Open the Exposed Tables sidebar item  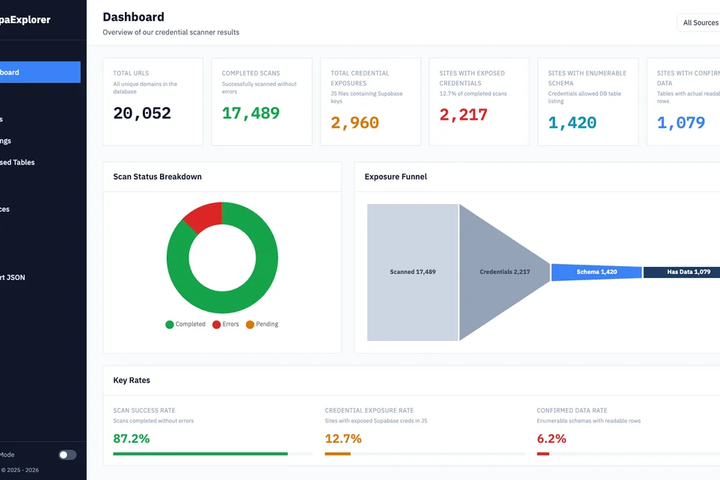tap(17, 162)
